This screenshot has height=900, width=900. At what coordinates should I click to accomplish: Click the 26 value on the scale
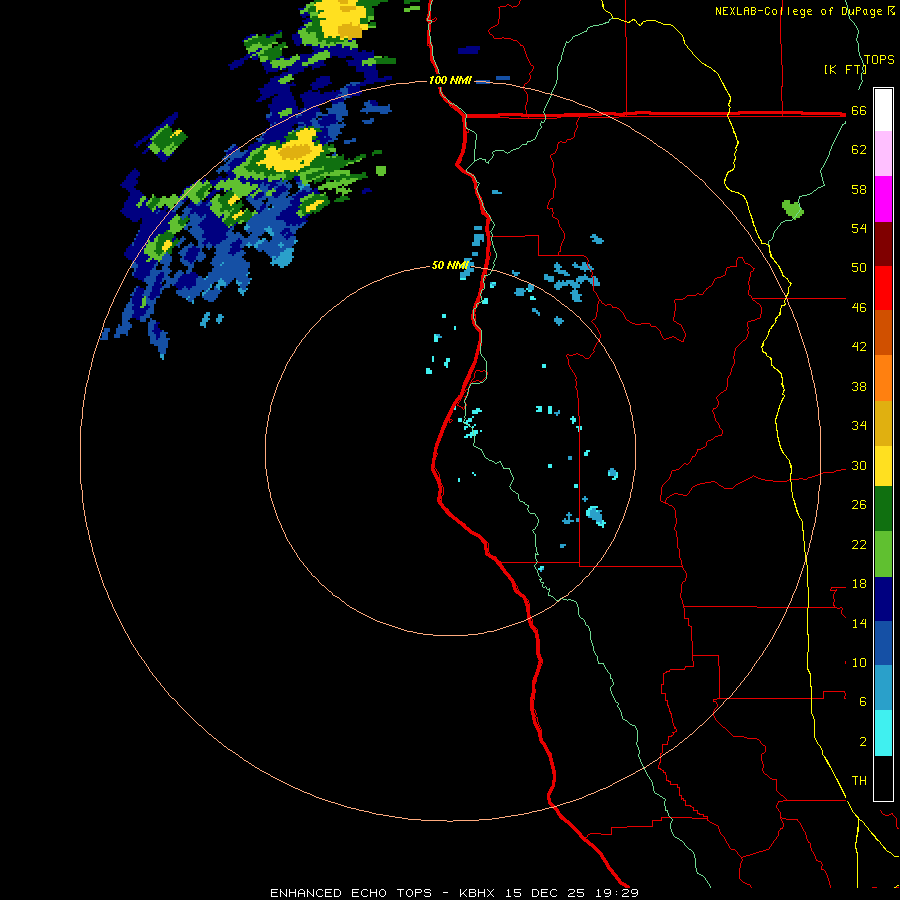tap(859, 505)
